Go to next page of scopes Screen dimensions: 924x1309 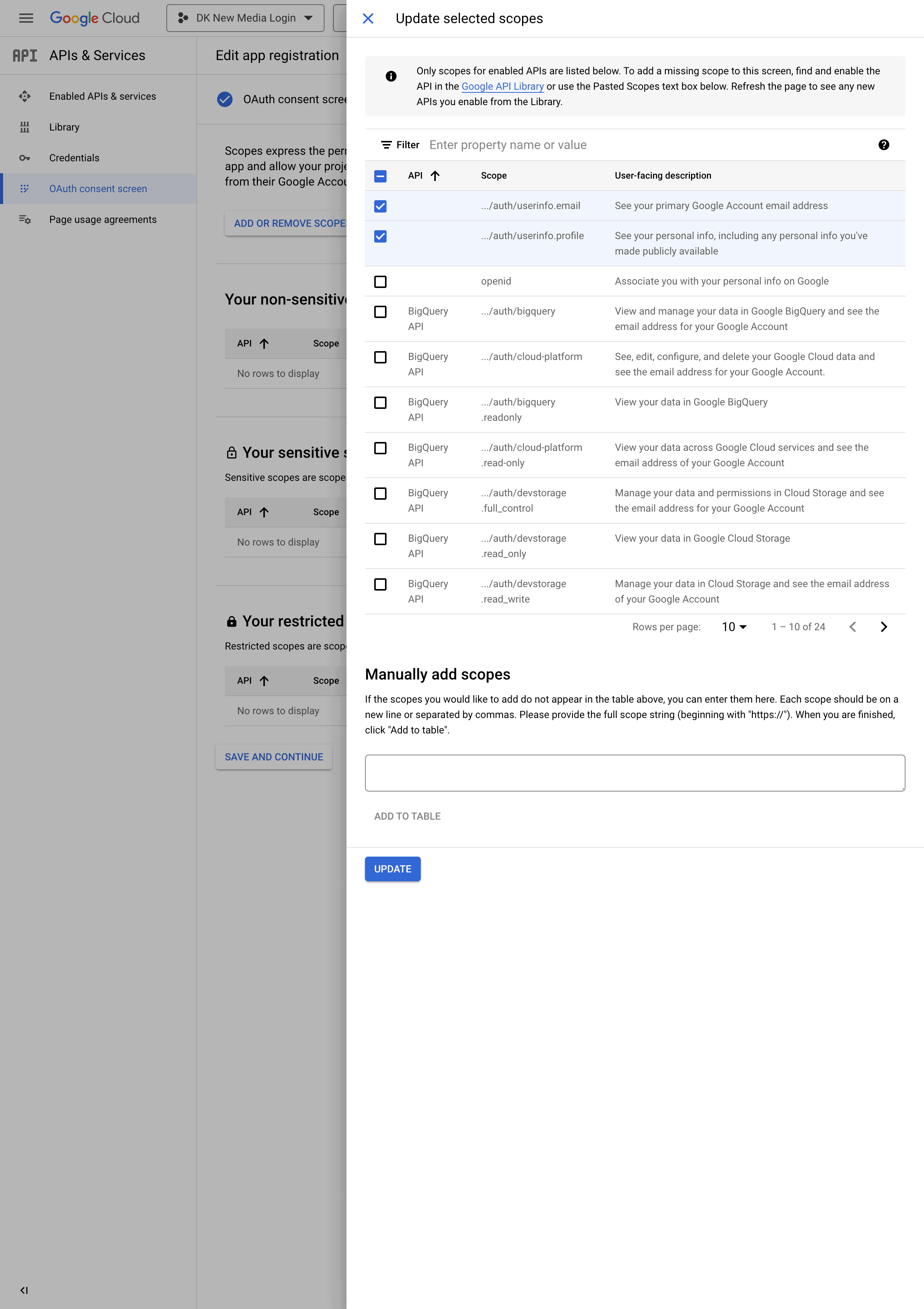coord(884,626)
